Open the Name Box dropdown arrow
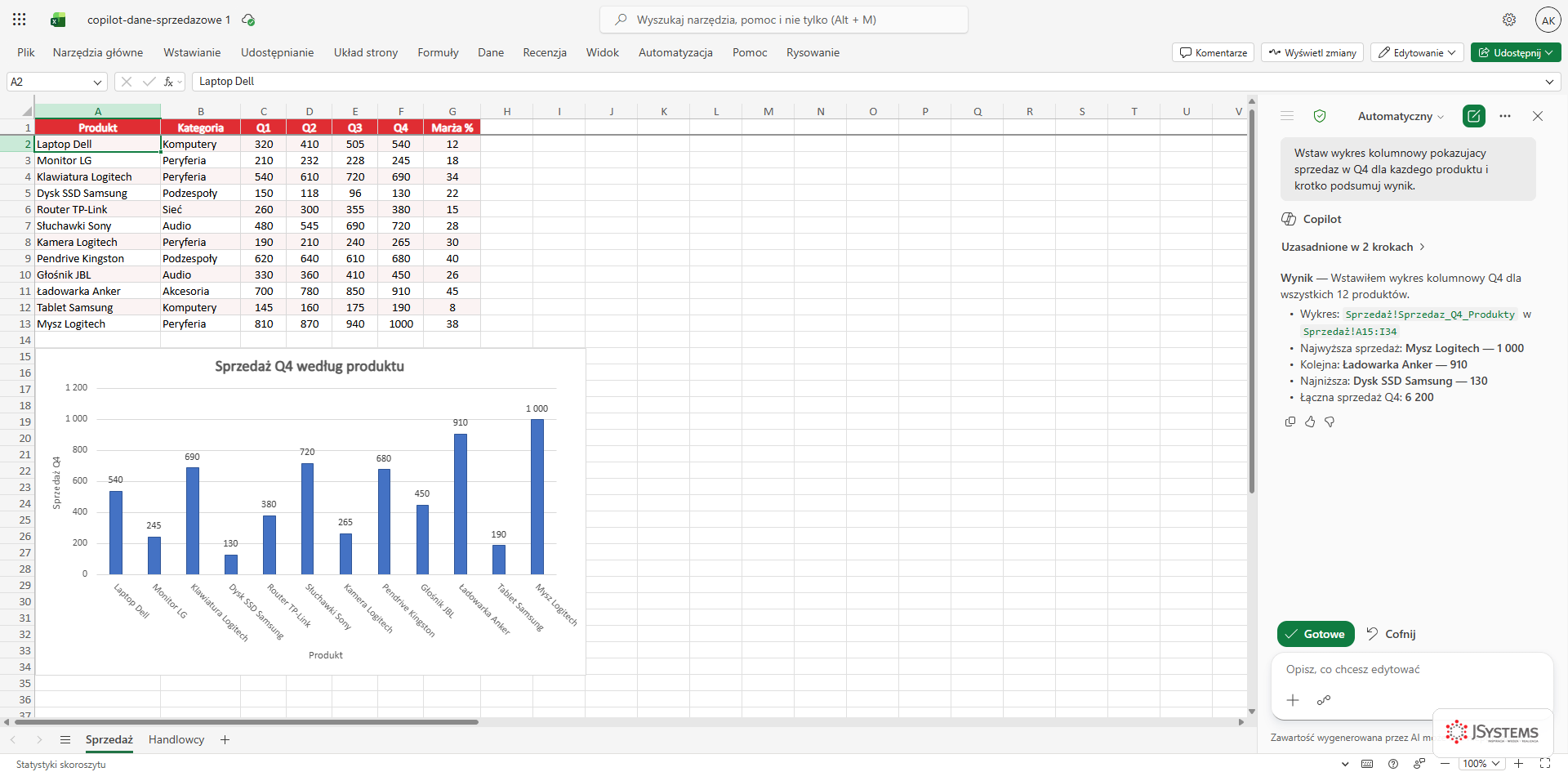Screen dimensions: 1568x772 tap(98, 82)
